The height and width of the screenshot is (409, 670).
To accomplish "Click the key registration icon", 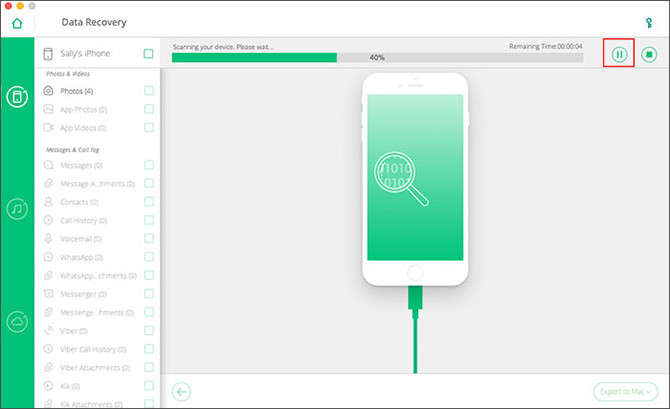I will pos(648,22).
